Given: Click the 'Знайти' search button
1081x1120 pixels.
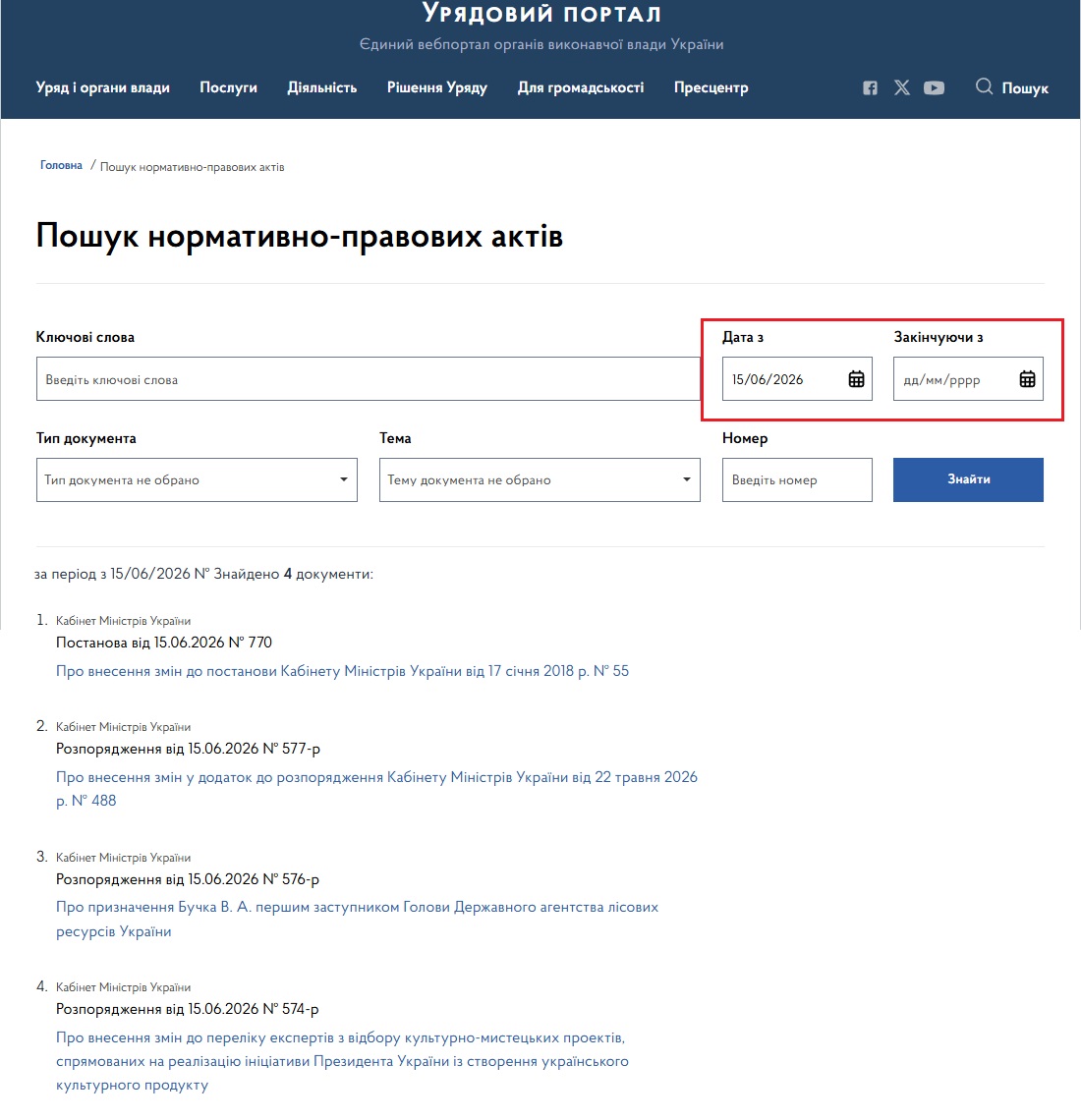Looking at the screenshot, I should click(968, 480).
